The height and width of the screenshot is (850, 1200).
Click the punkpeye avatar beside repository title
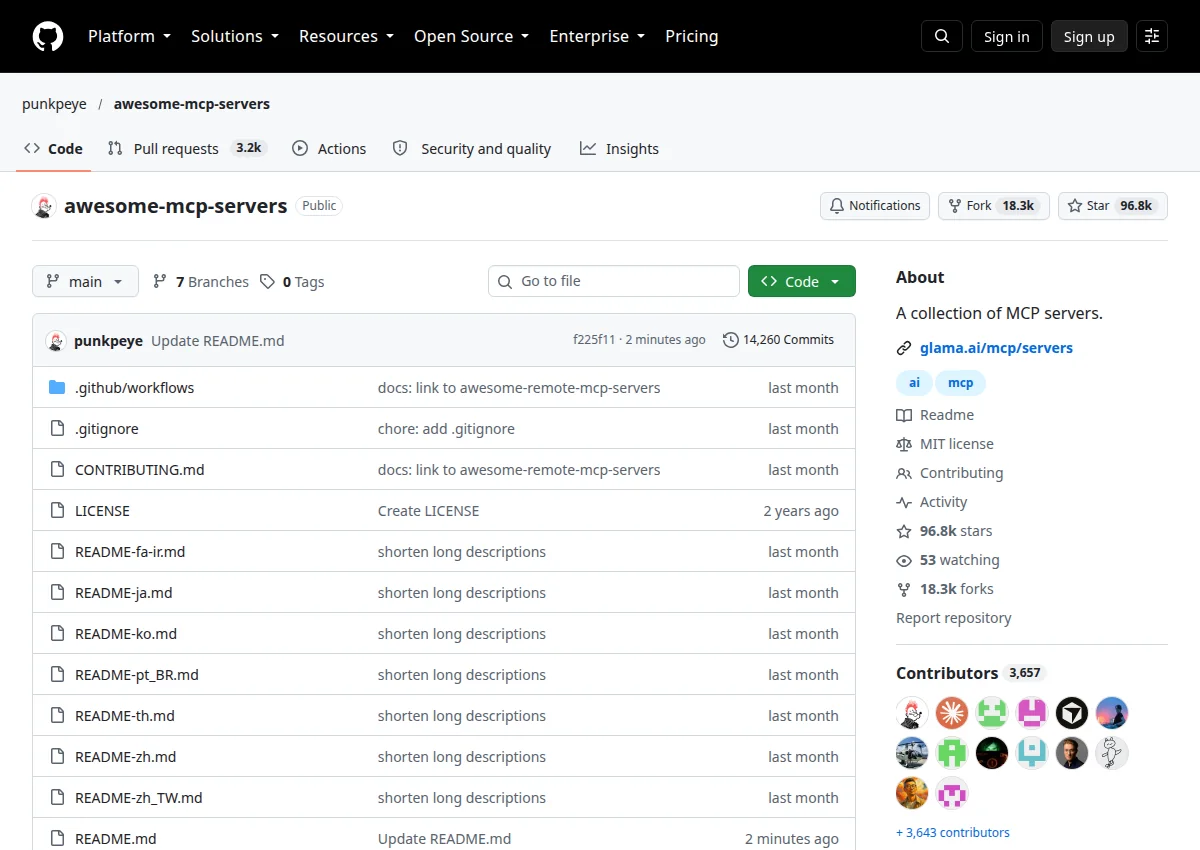click(44, 206)
